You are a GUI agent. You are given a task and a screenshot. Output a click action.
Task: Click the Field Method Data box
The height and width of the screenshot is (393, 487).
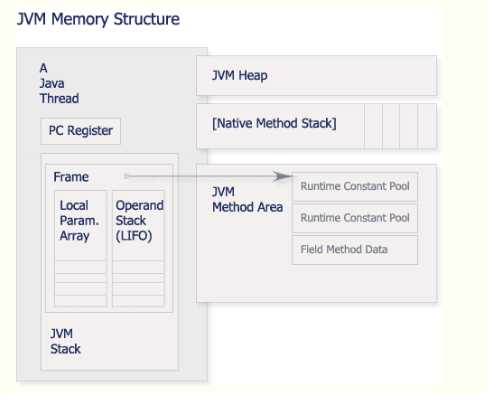coord(355,250)
